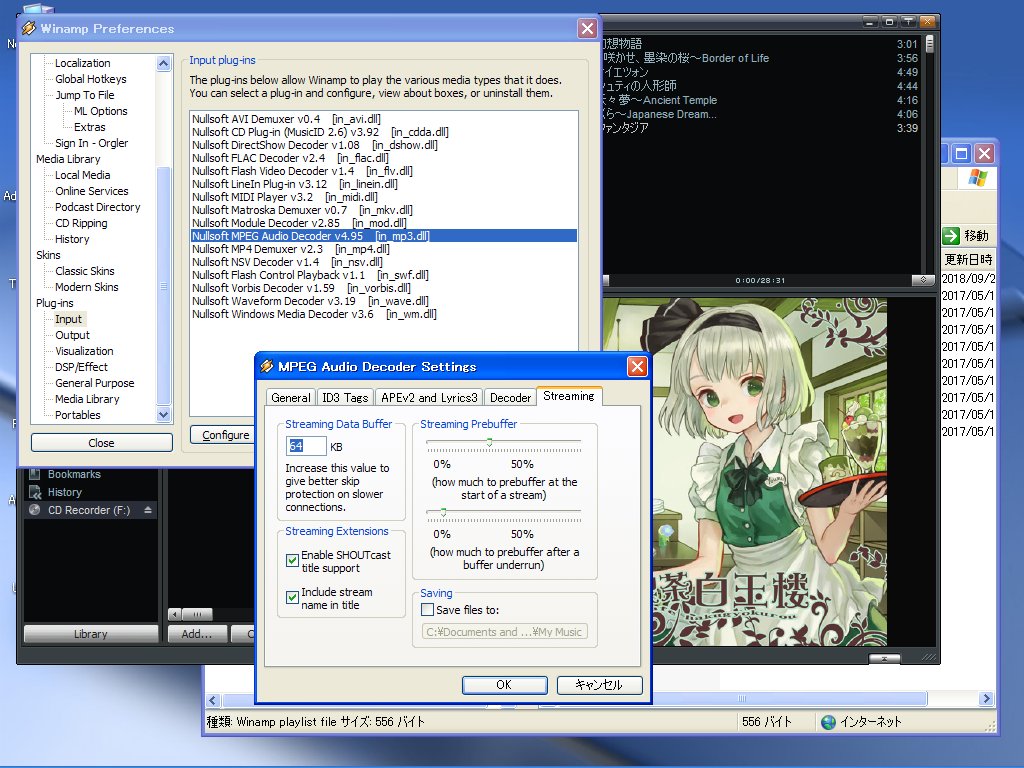This screenshot has width=1024, height=768.
Task: Click the browser horizontal scroll-right arrow
Action: (986, 699)
